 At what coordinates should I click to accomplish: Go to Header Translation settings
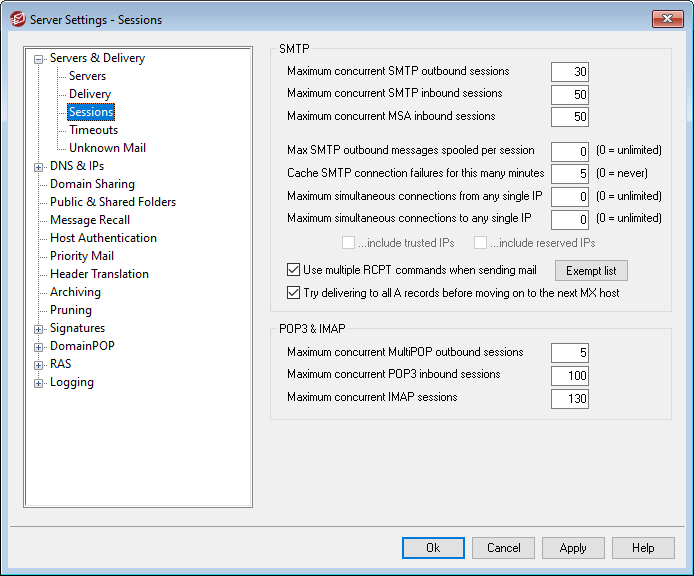[99, 274]
